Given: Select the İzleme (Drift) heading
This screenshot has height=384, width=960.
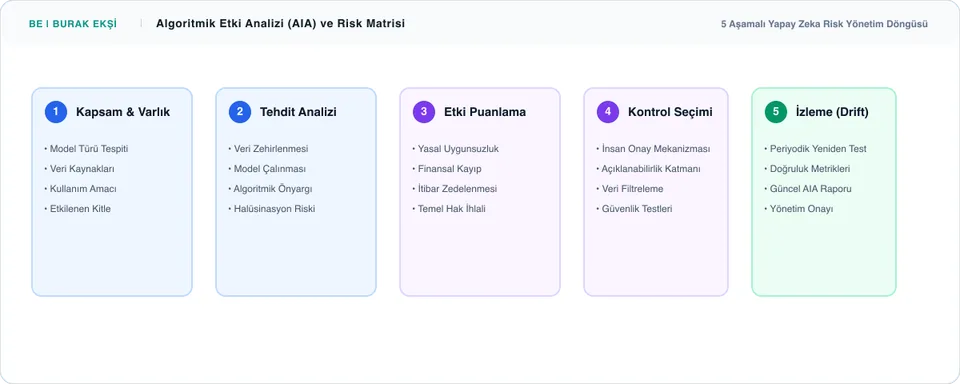Looking at the screenshot, I should click(x=832, y=112).
